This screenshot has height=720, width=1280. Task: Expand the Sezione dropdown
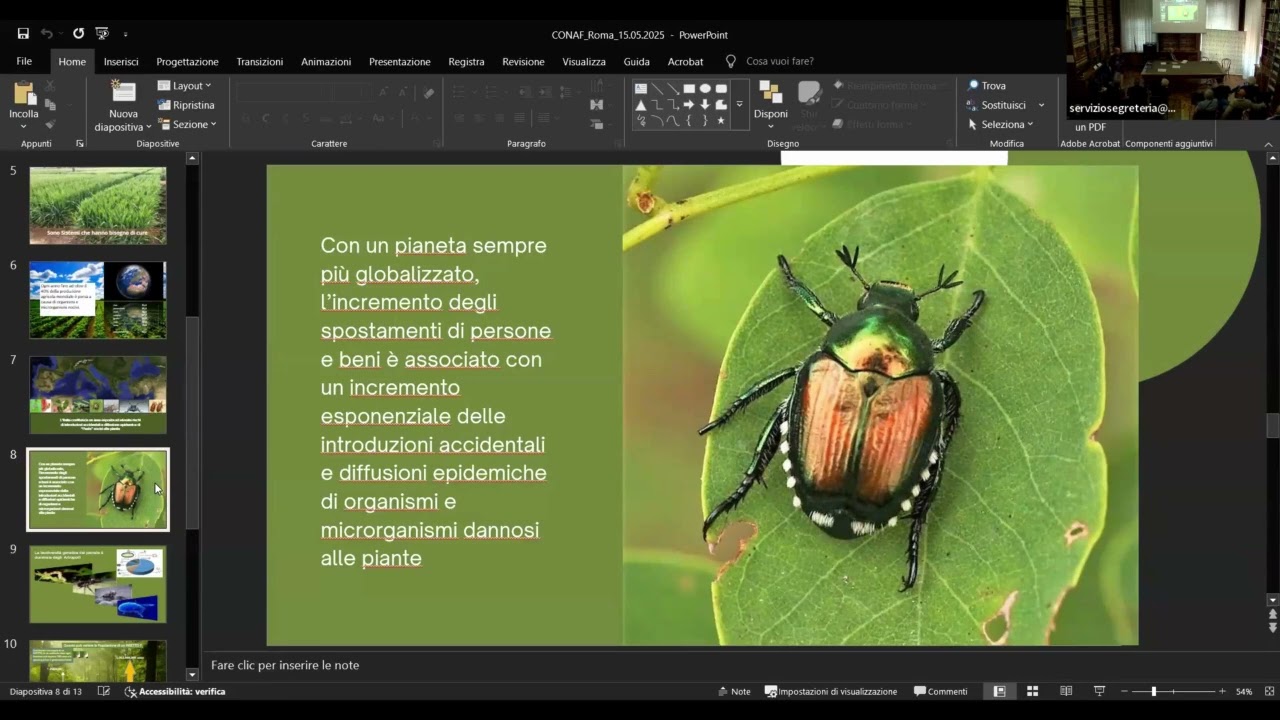(187, 125)
